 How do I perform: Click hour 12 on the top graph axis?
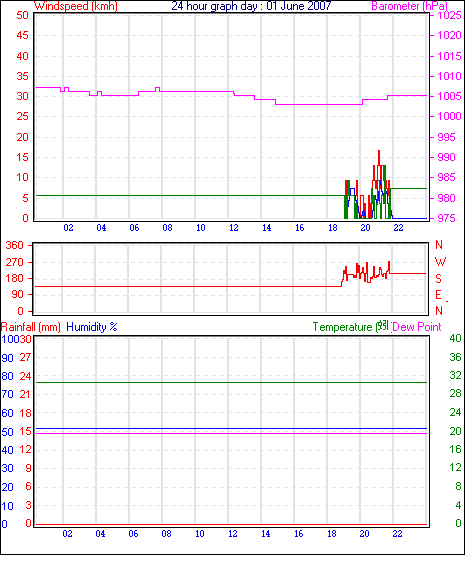click(234, 228)
